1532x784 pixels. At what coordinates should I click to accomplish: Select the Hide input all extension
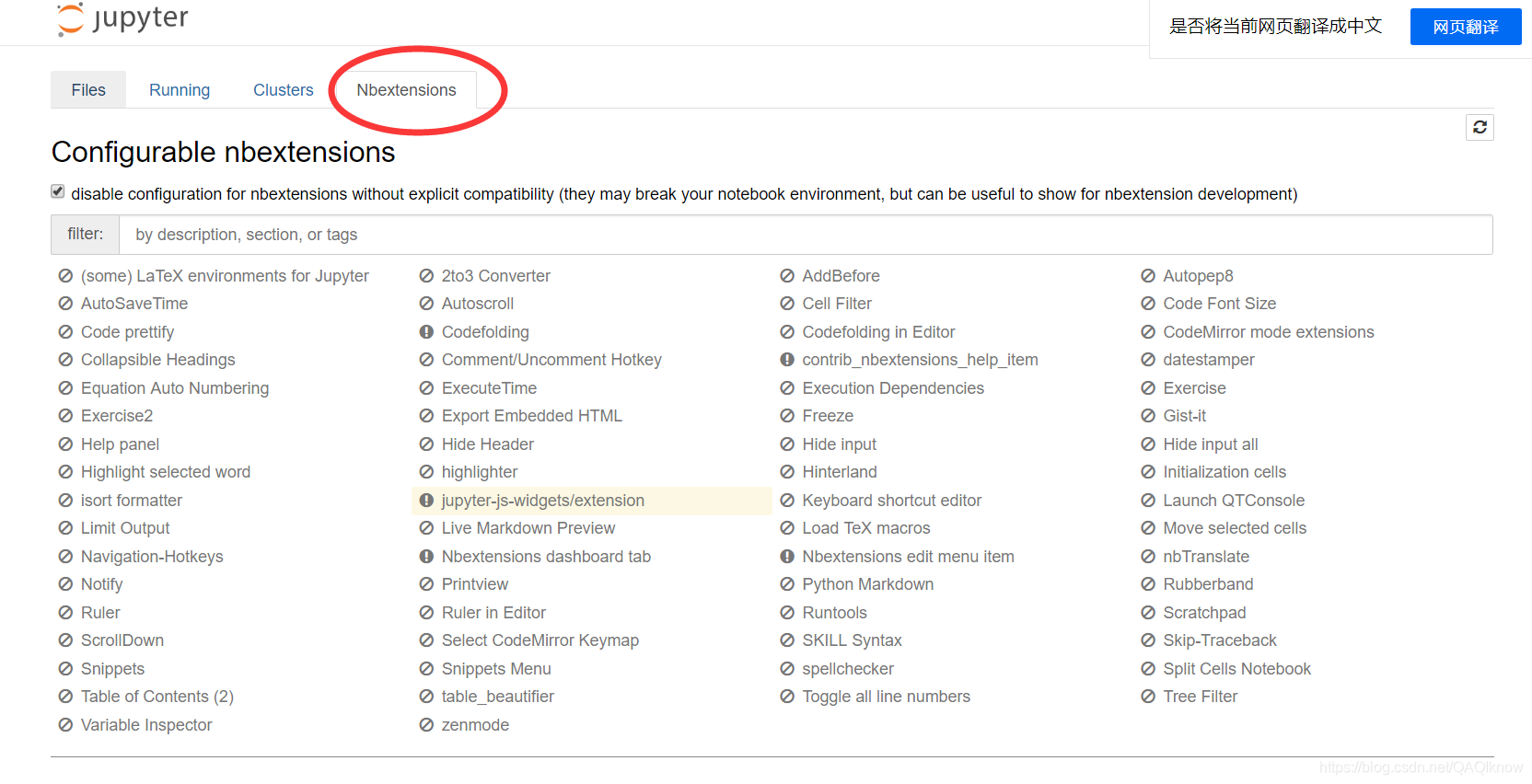1211,444
